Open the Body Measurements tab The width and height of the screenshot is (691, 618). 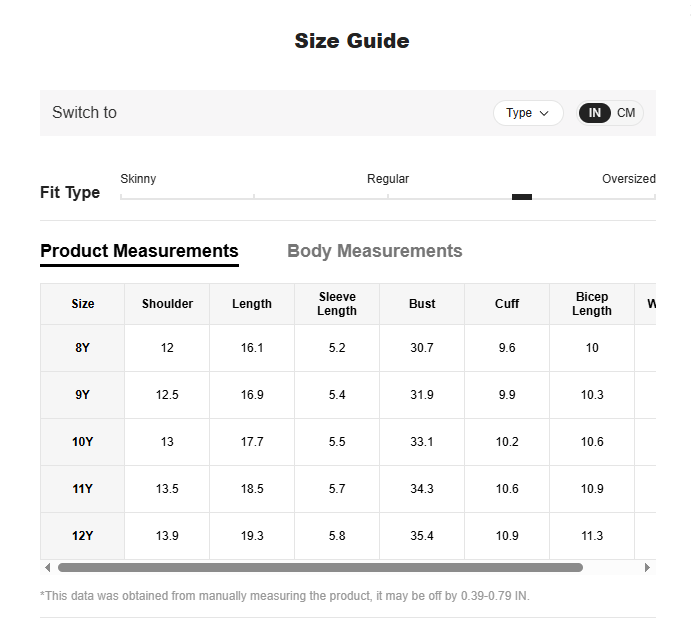pos(375,251)
